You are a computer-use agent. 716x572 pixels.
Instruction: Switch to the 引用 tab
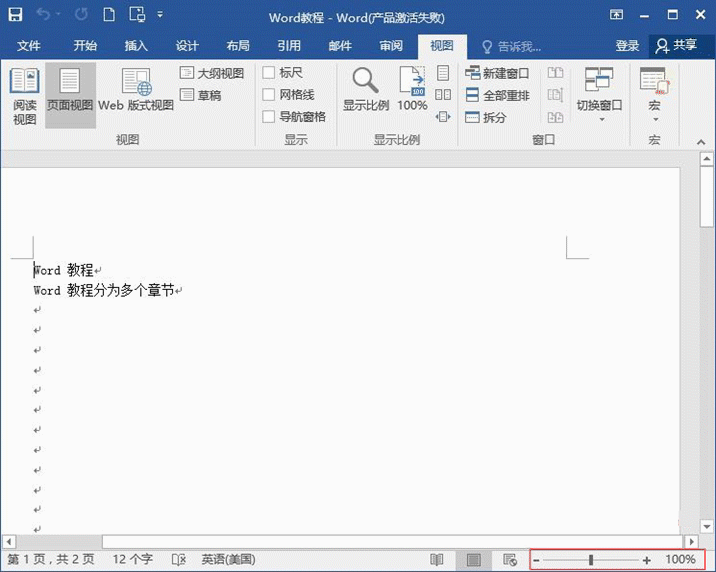[289, 46]
